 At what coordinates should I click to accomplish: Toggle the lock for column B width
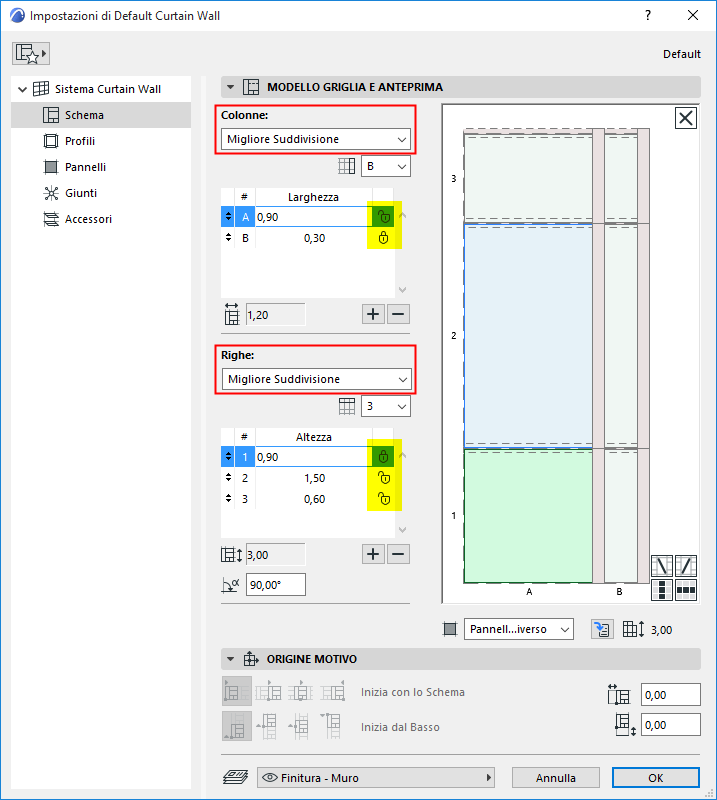(x=383, y=238)
